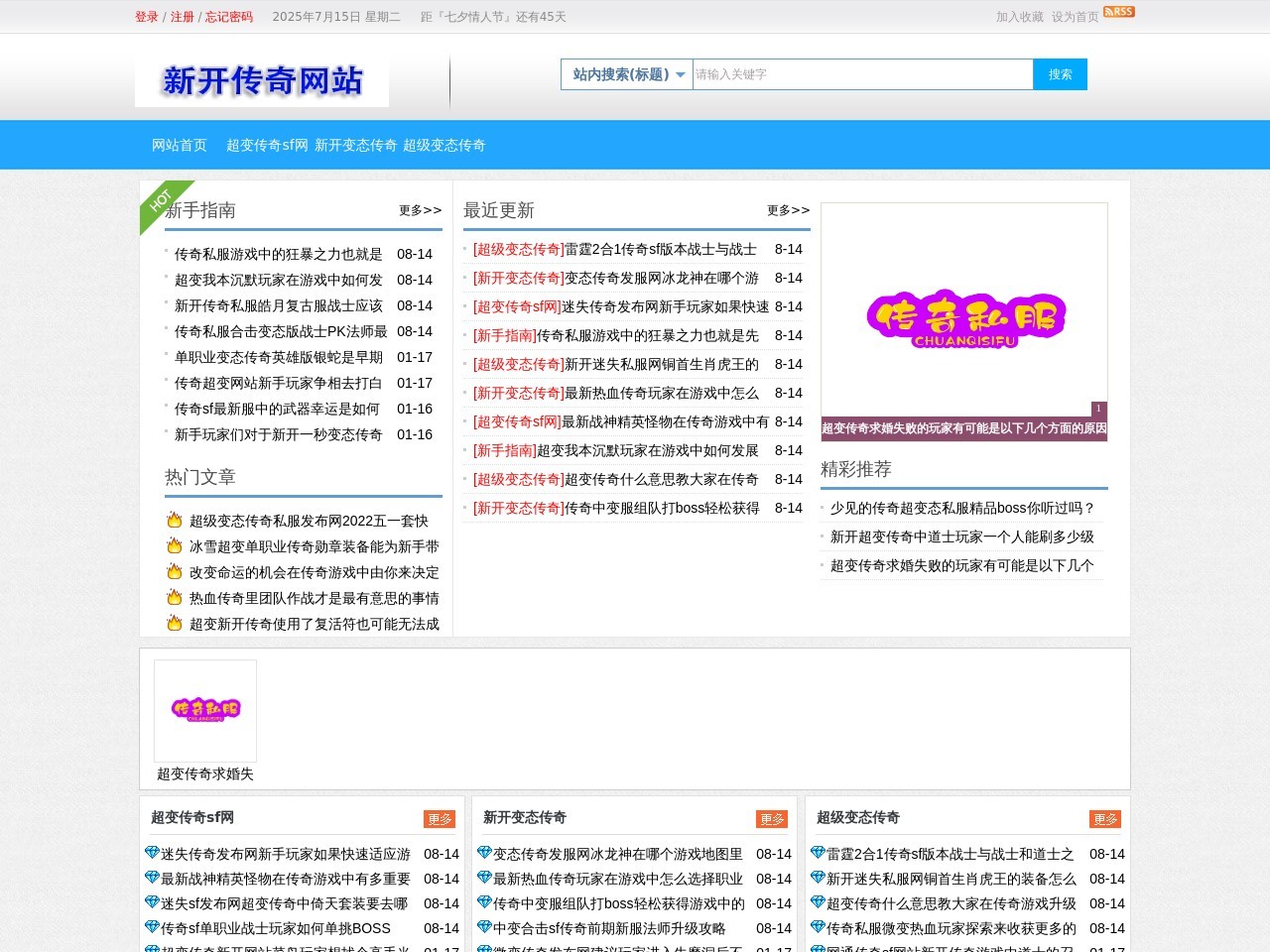This screenshot has width=1270, height=952.
Task: Click diamond icon beside 雷霆2合1传奇sf版本战士与战士和道士之
Action: (818, 853)
